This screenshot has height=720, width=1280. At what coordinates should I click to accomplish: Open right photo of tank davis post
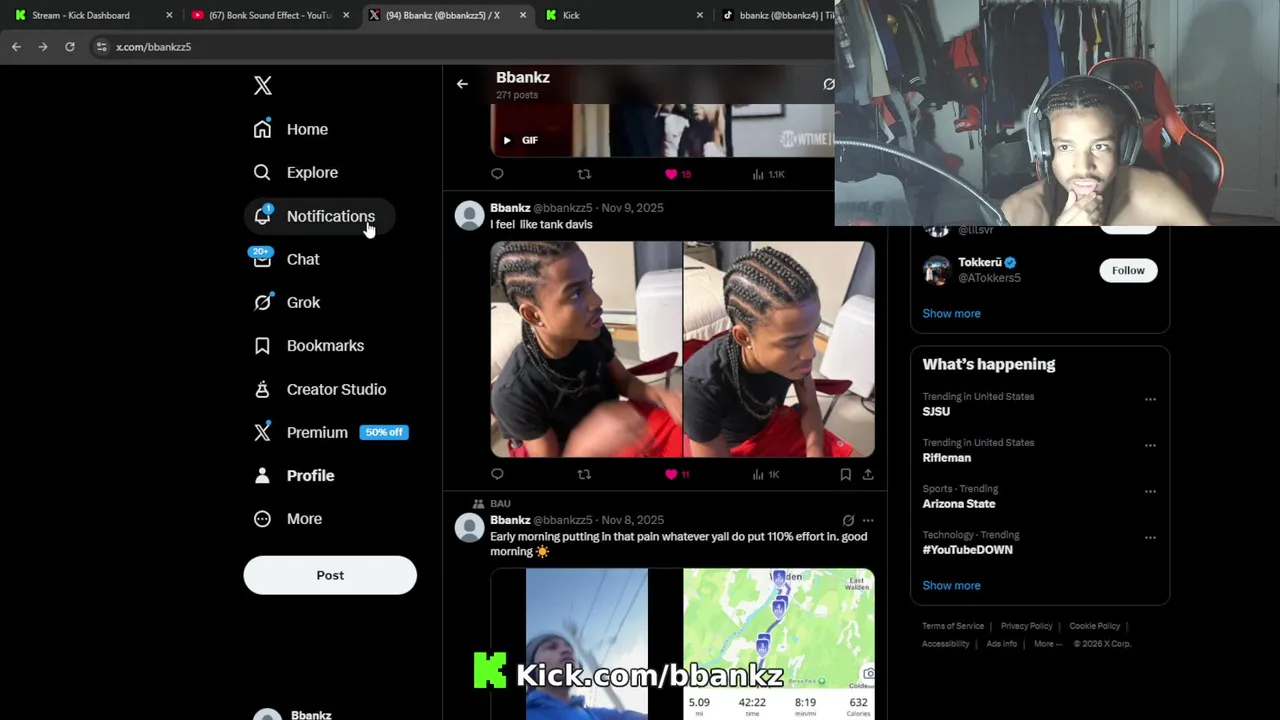point(779,349)
